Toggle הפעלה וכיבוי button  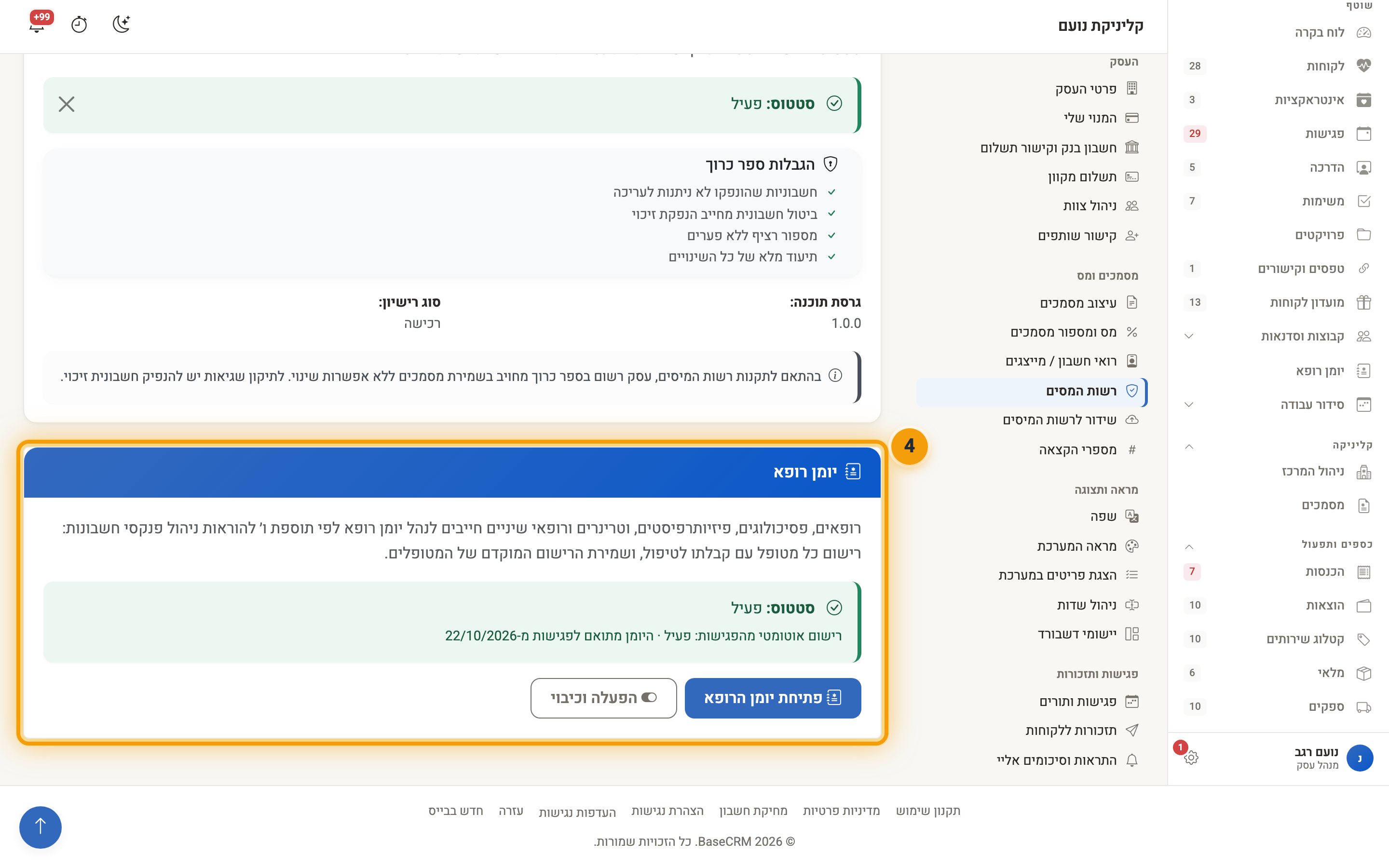pos(603,698)
